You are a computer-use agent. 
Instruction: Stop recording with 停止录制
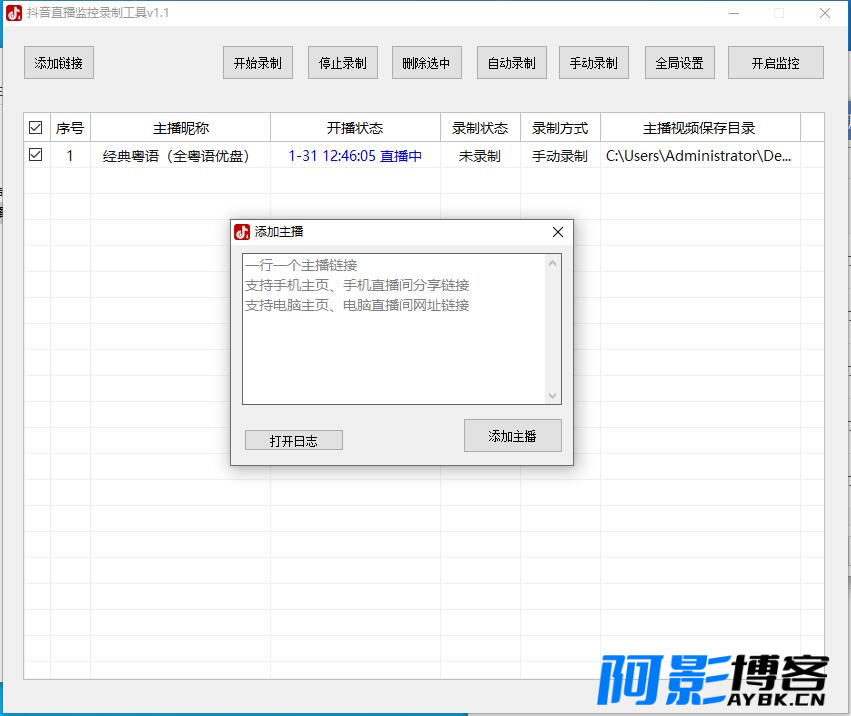pos(342,63)
